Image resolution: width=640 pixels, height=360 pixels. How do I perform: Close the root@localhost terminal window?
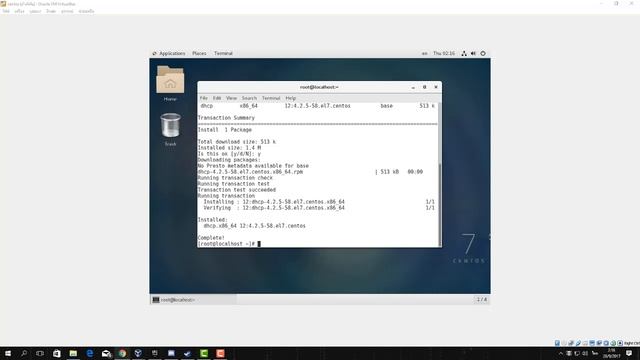pyautogui.click(x=436, y=87)
